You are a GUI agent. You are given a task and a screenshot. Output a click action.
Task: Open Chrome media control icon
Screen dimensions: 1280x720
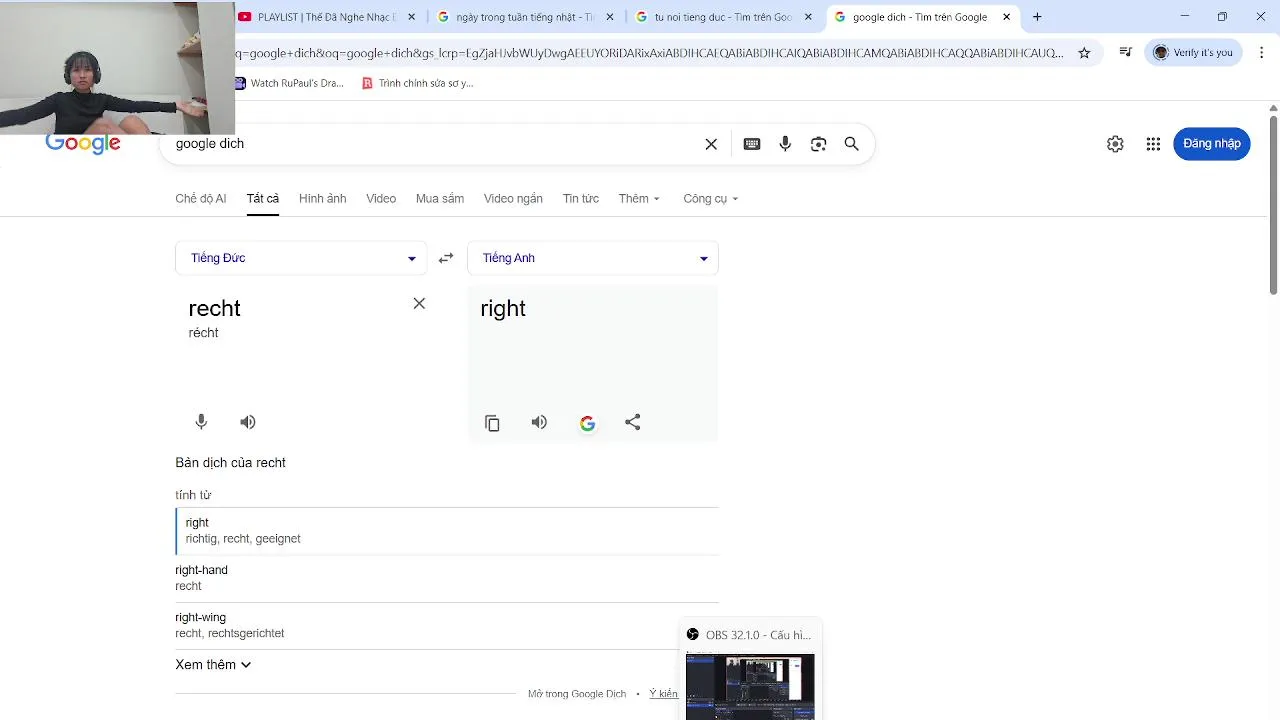(1126, 53)
